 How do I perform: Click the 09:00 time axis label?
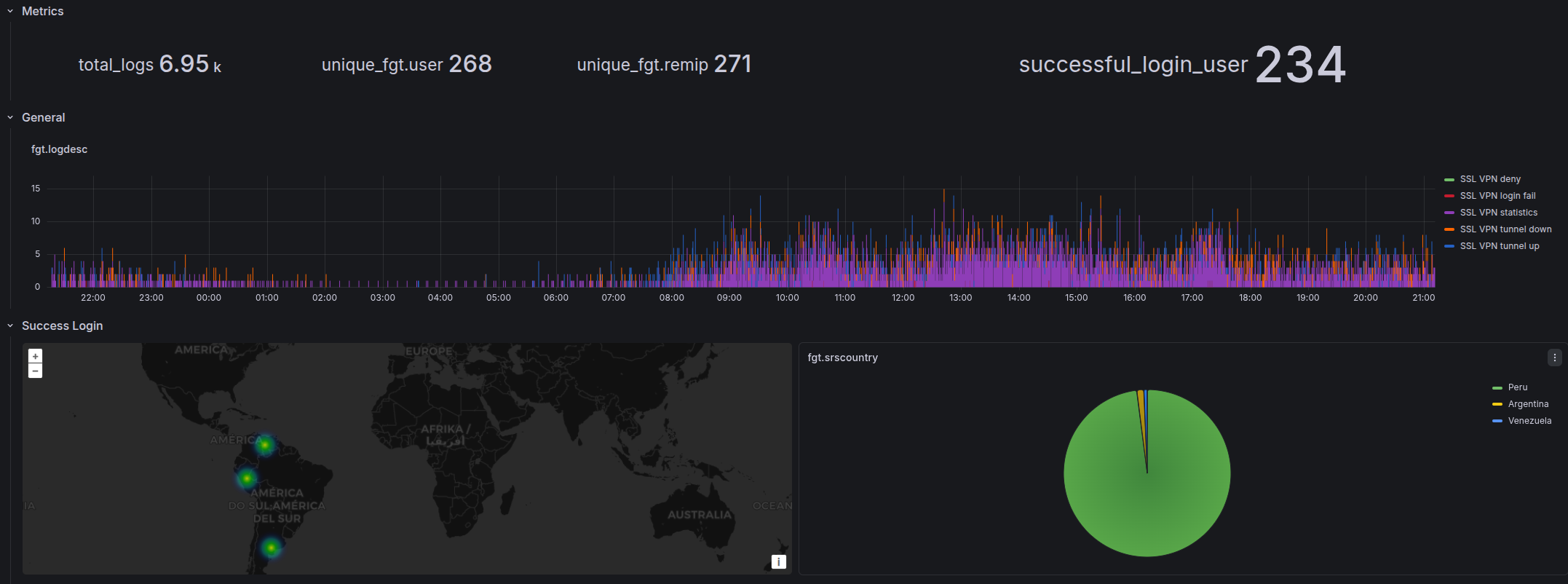point(729,298)
